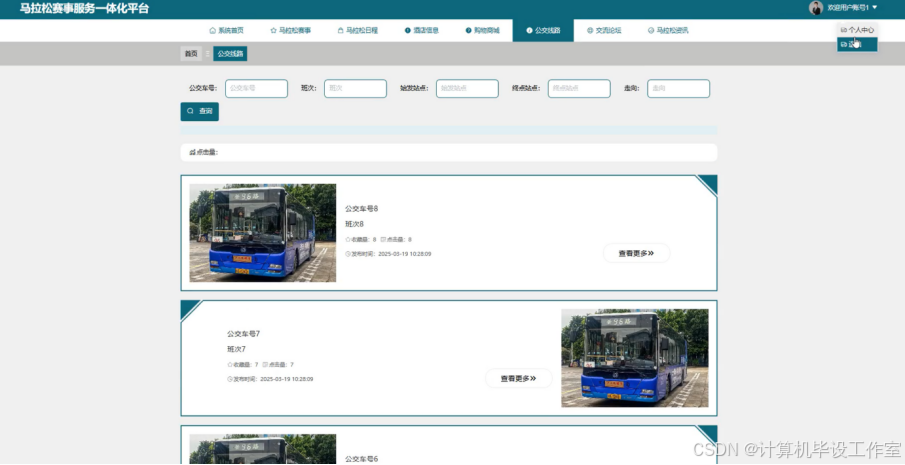This screenshot has height=465, width=905.
Task: Focus the 公交车号 search input
Action: (x=256, y=88)
